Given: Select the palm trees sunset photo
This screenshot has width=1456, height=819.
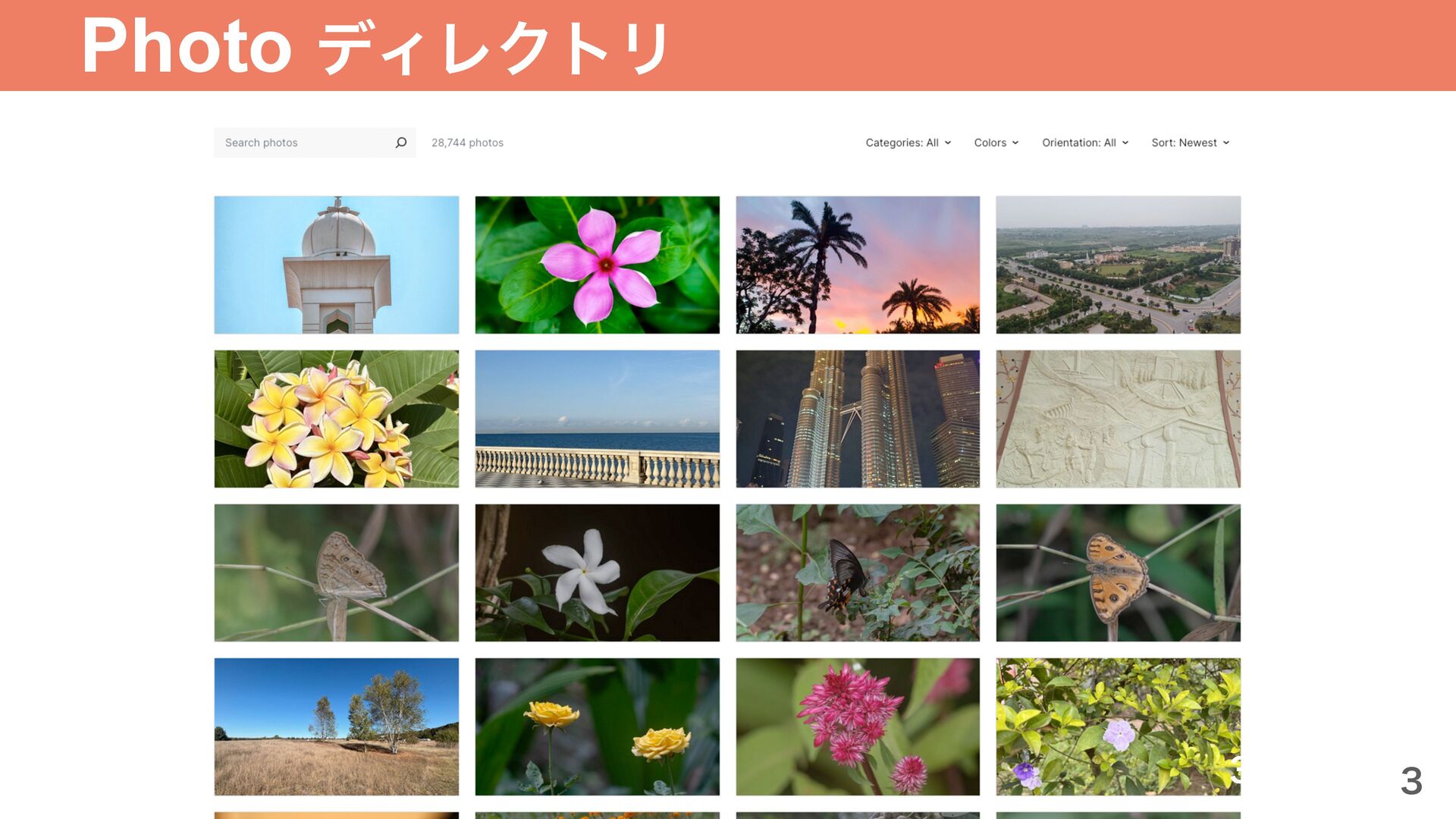Looking at the screenshot, I should point(857,265).
